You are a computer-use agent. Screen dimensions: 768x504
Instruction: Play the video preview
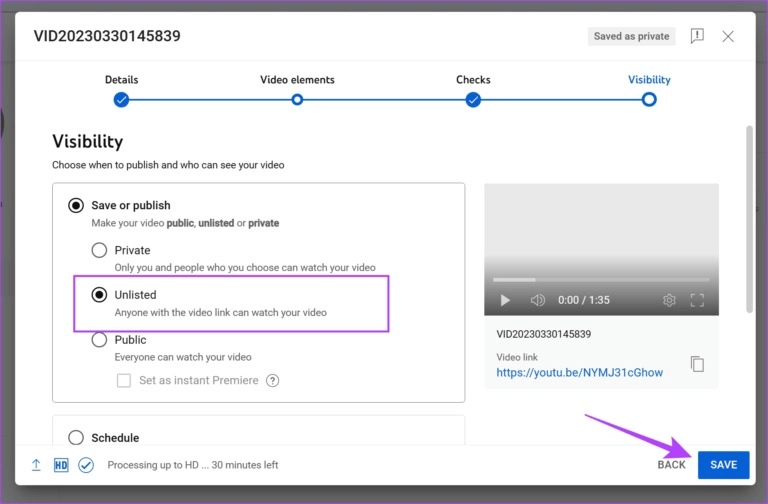(x=505, y=300)
